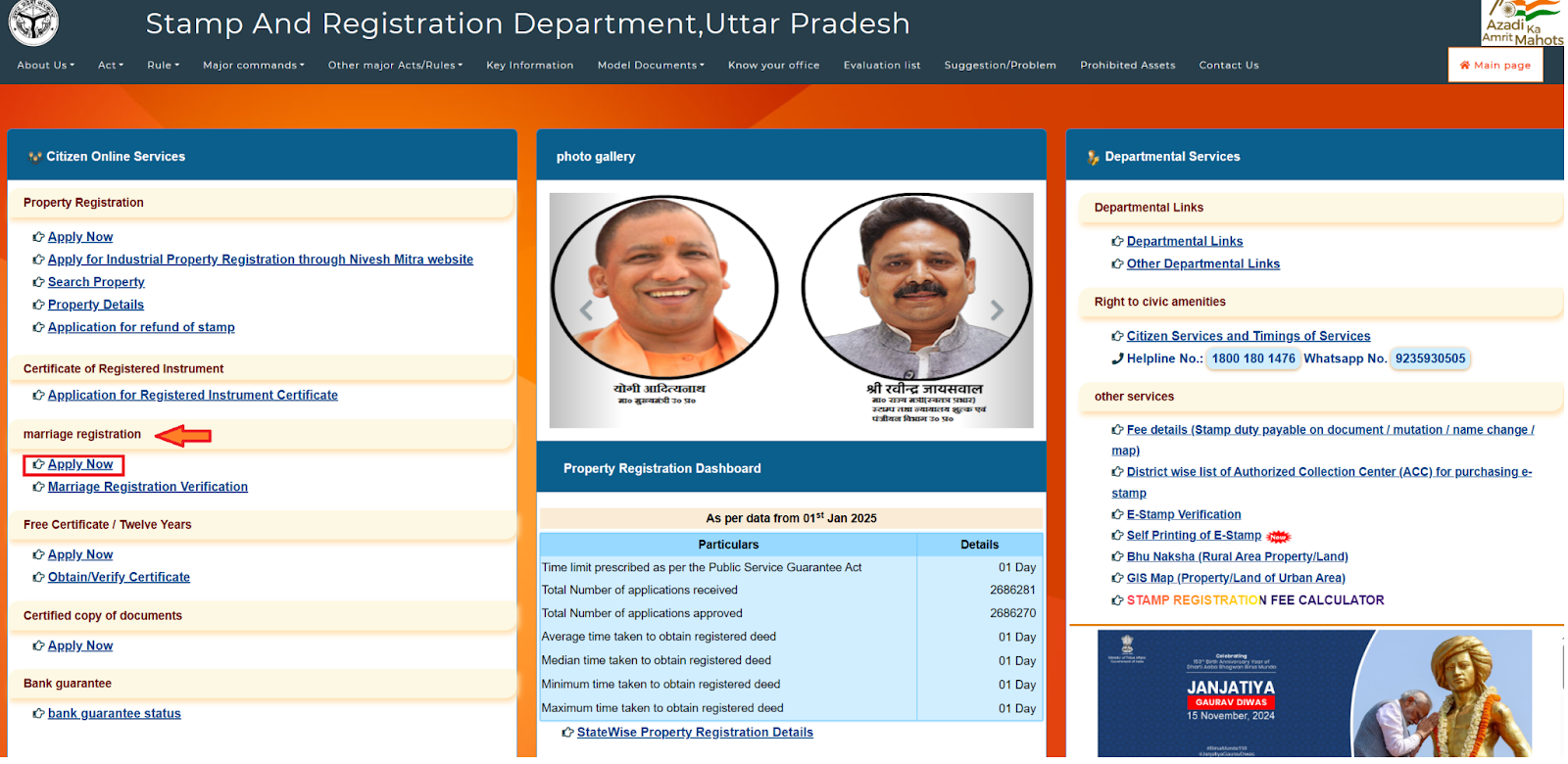This screenshot has height=764, width=1568.
Task: Open Application for Registered Instrument Certificate link
Action: coord(193,395)
